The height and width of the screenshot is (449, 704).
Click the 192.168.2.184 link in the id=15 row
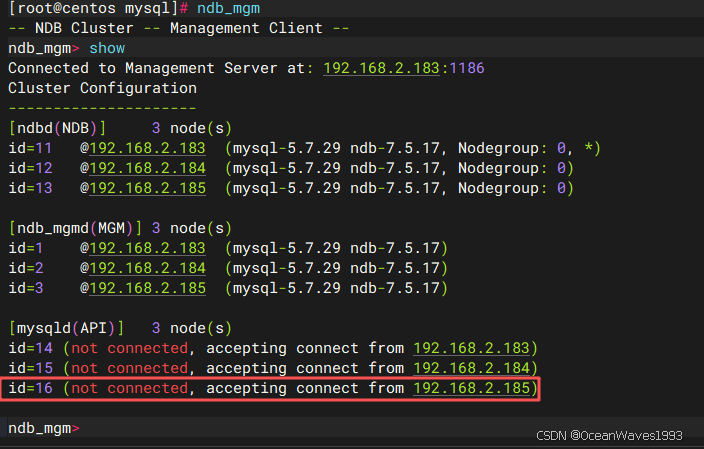point(471,368)
